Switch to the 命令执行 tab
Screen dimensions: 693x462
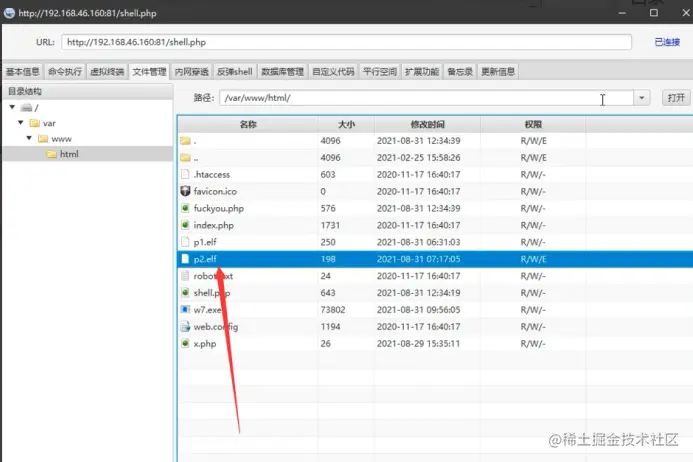[x=65, y=72]
